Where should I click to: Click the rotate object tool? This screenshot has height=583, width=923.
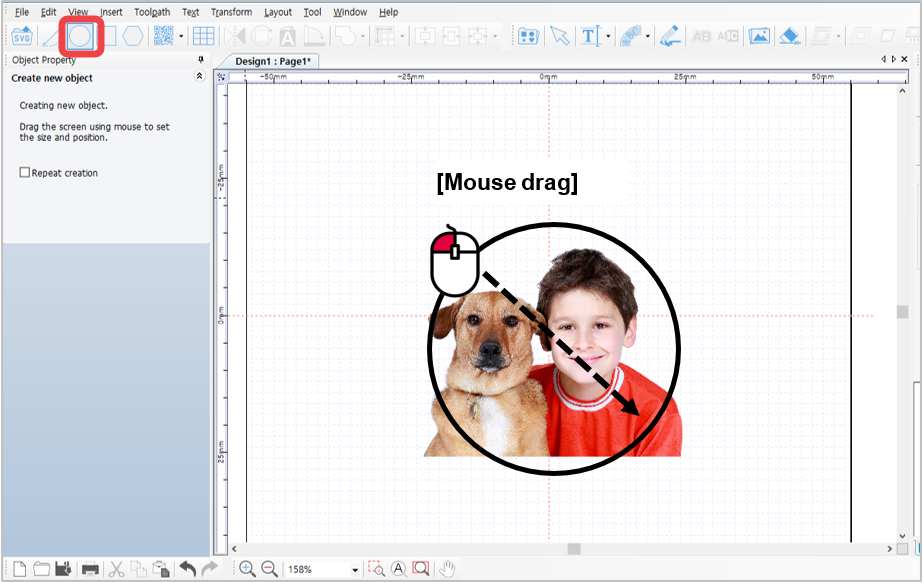pos(261,37)
